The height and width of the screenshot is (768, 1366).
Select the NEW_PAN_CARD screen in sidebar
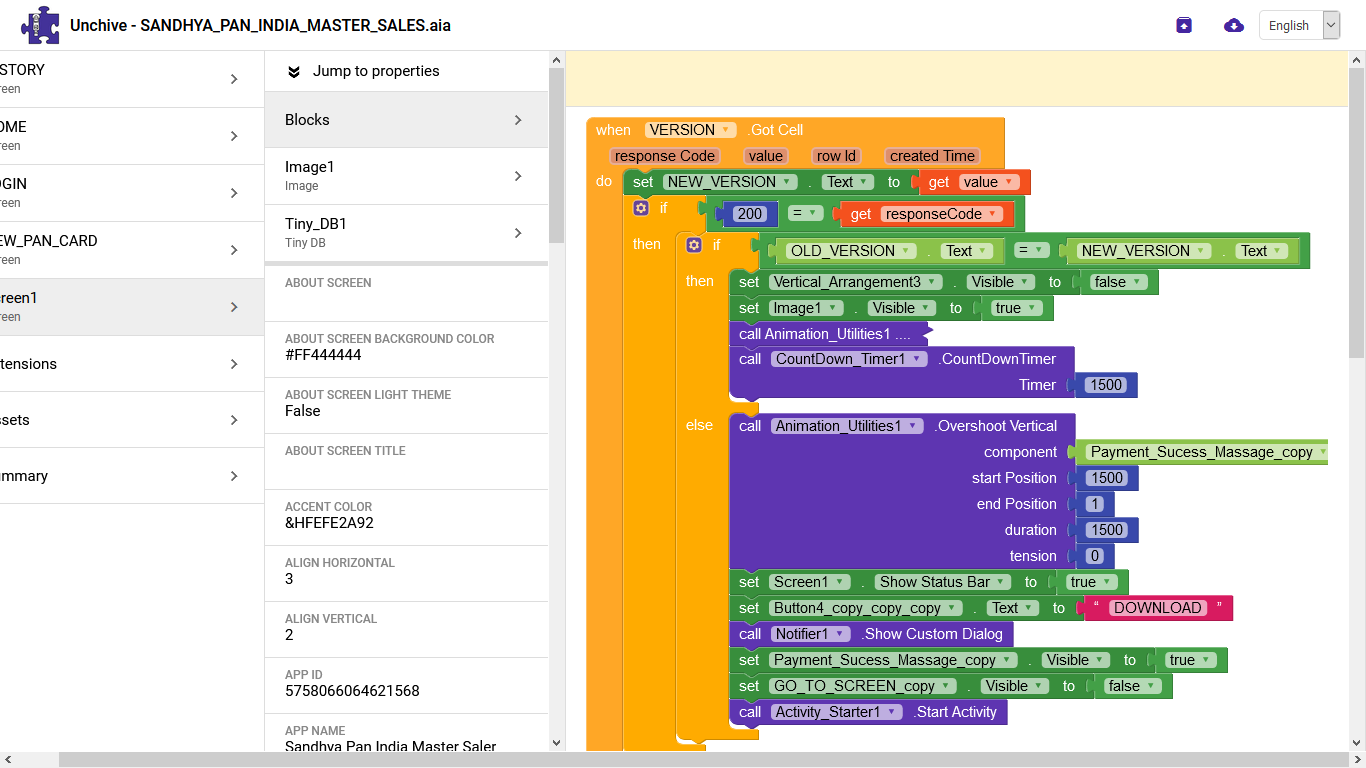pos(118,250)
